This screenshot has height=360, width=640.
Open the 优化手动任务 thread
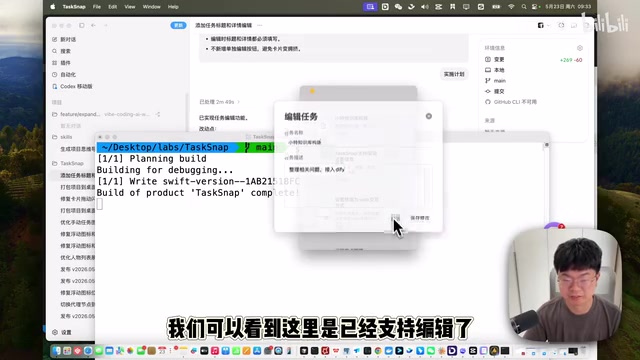tap(78, 222)
